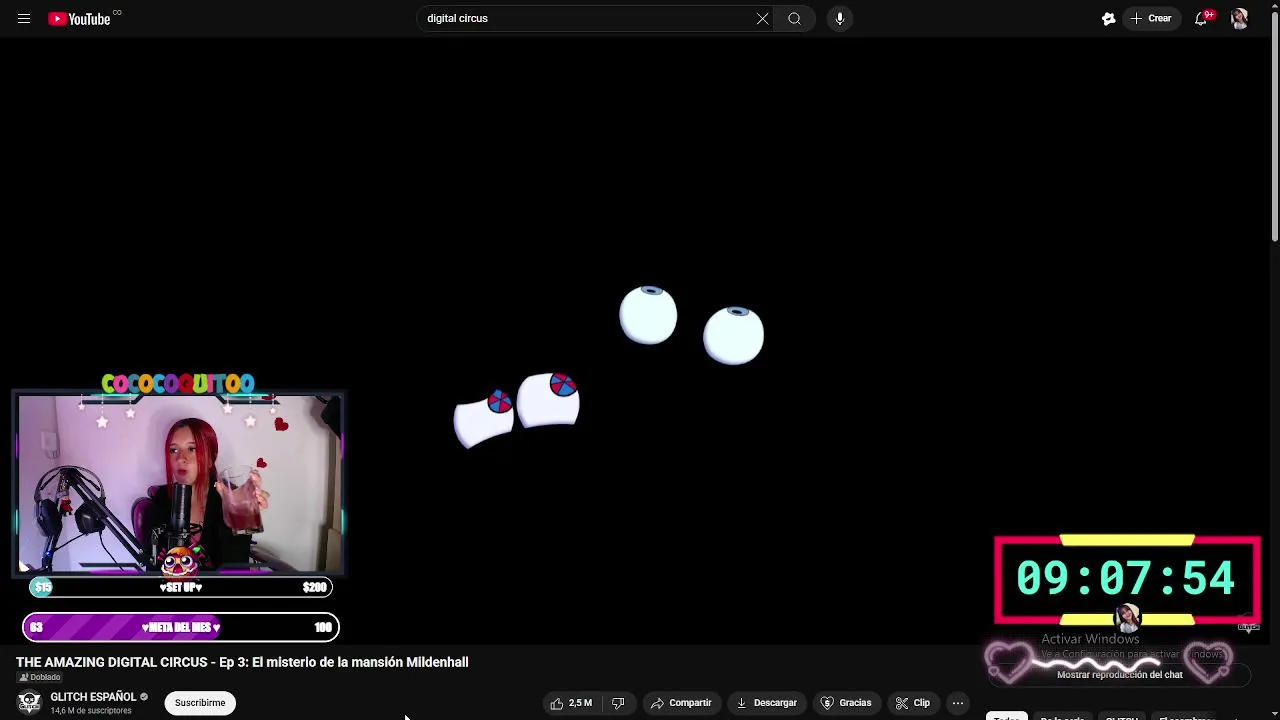Create a Clip with the scissors button

point(912,703)
